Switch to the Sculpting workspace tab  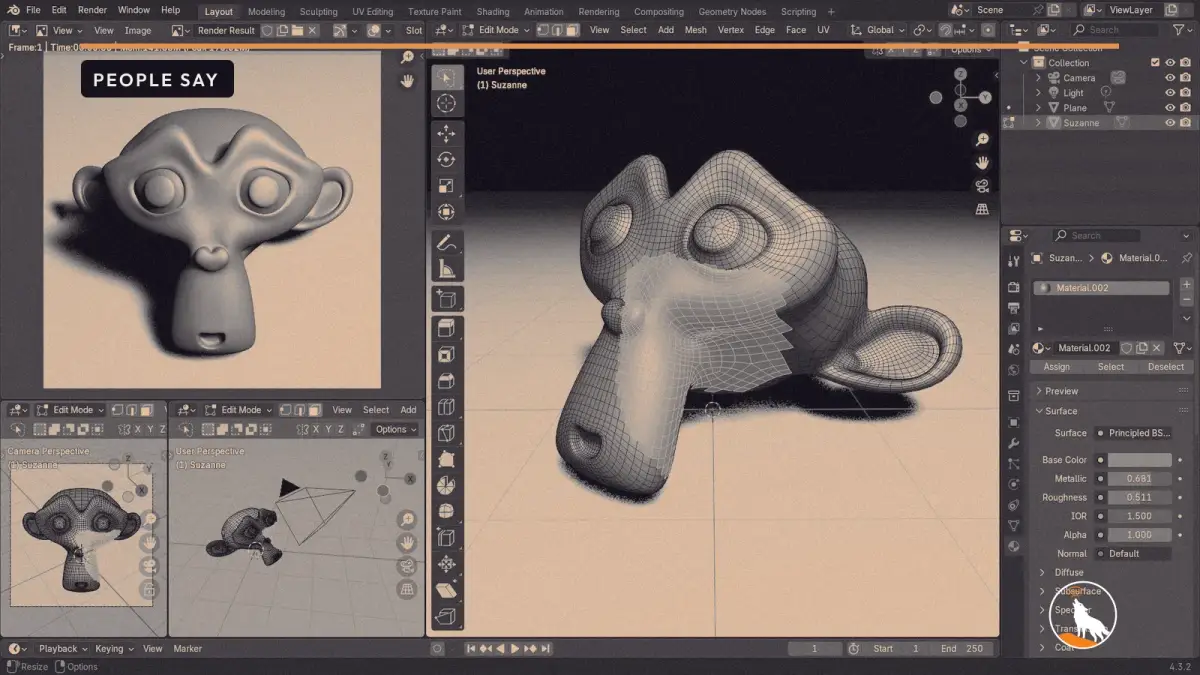pyautogui.click(x=319, y=12)
